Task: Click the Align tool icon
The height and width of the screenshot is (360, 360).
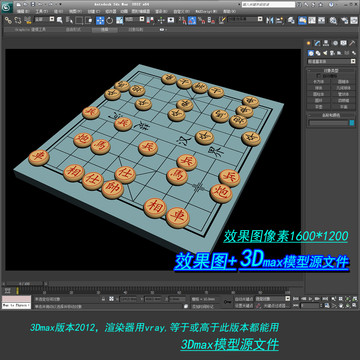Action: pyautogui.click(x=280, y=20)
